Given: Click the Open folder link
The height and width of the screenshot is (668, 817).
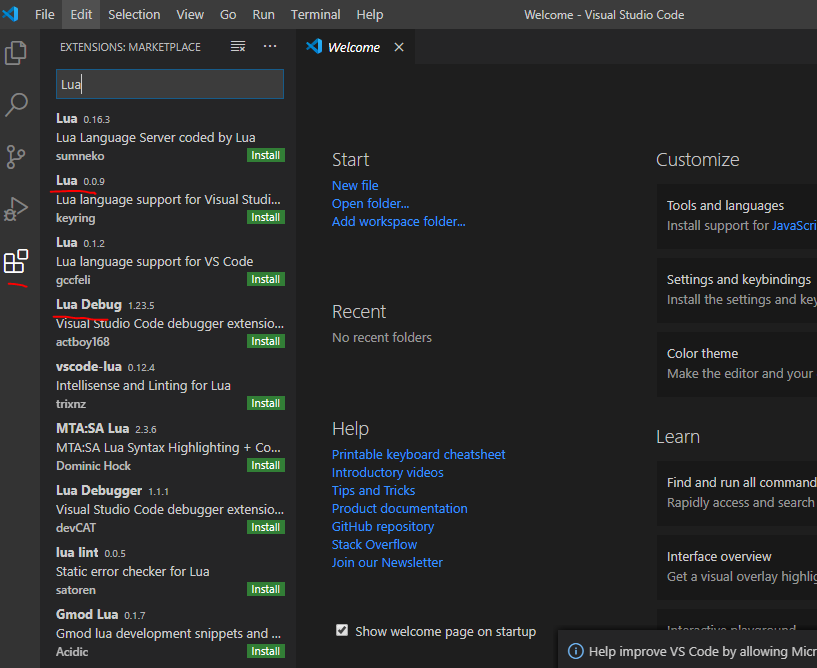Looking at the screenshot, I should (370, 204).
